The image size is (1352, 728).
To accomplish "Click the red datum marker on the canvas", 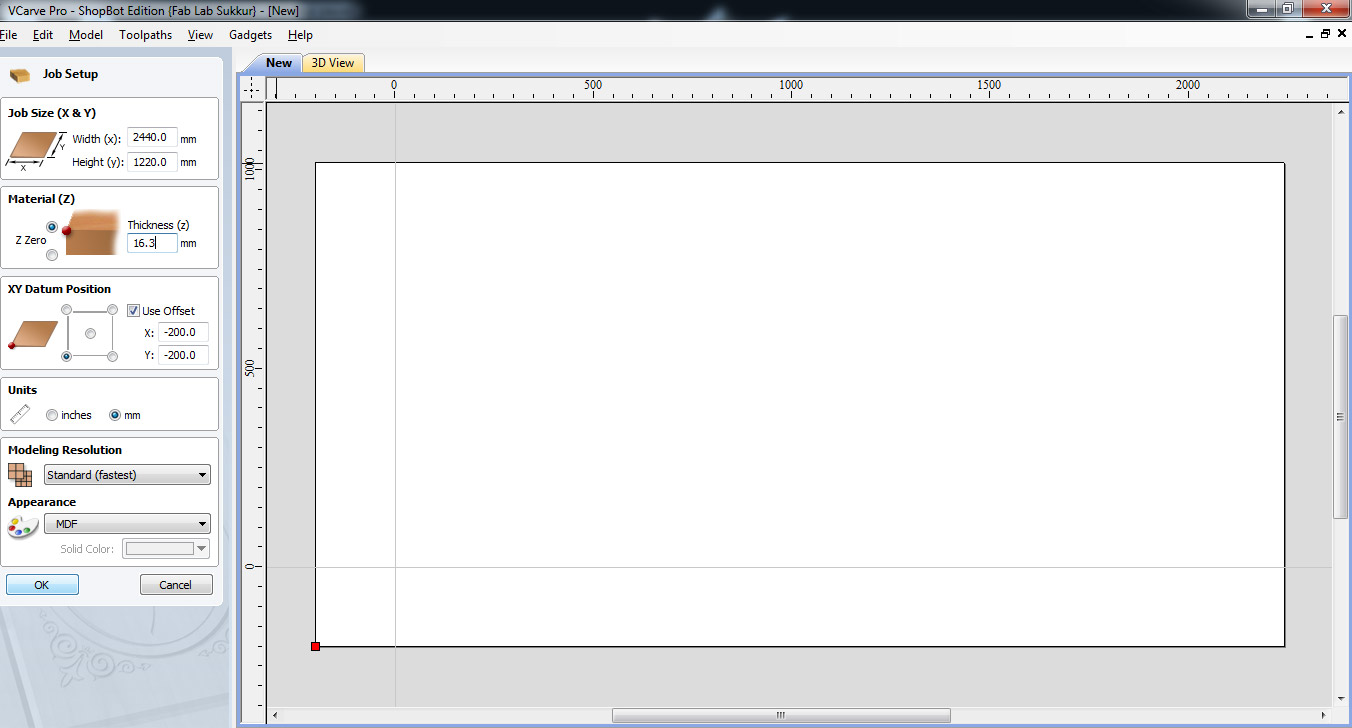I will pyautogui.click(x=315, y=647).
